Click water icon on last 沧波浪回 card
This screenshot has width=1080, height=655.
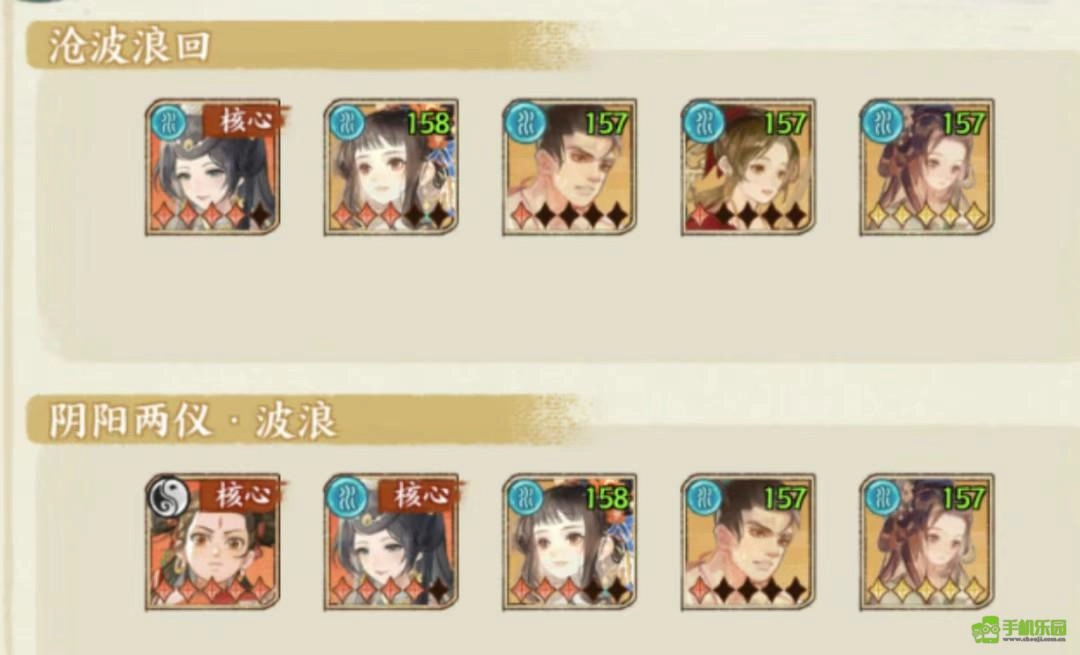[x=884, y=123]
